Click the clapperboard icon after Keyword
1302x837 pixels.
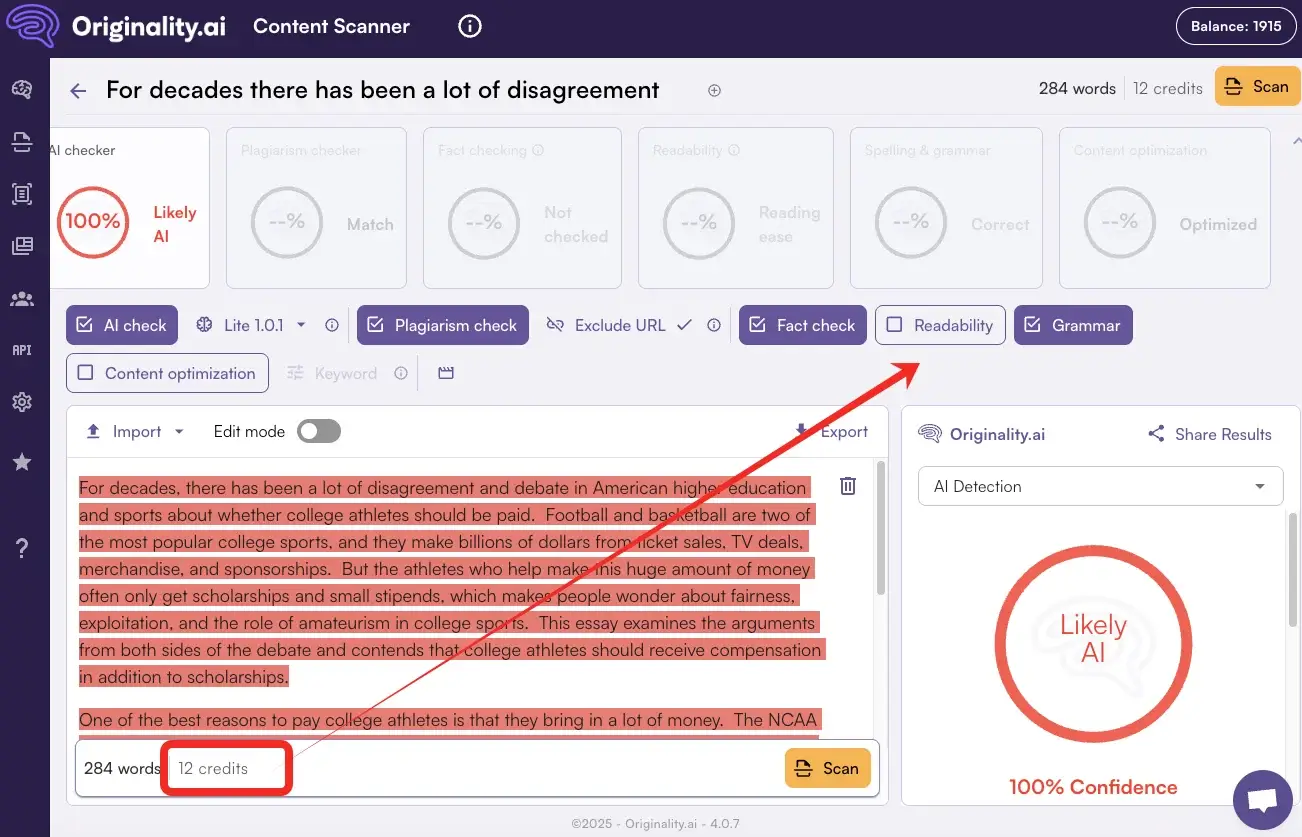(446, 373)
